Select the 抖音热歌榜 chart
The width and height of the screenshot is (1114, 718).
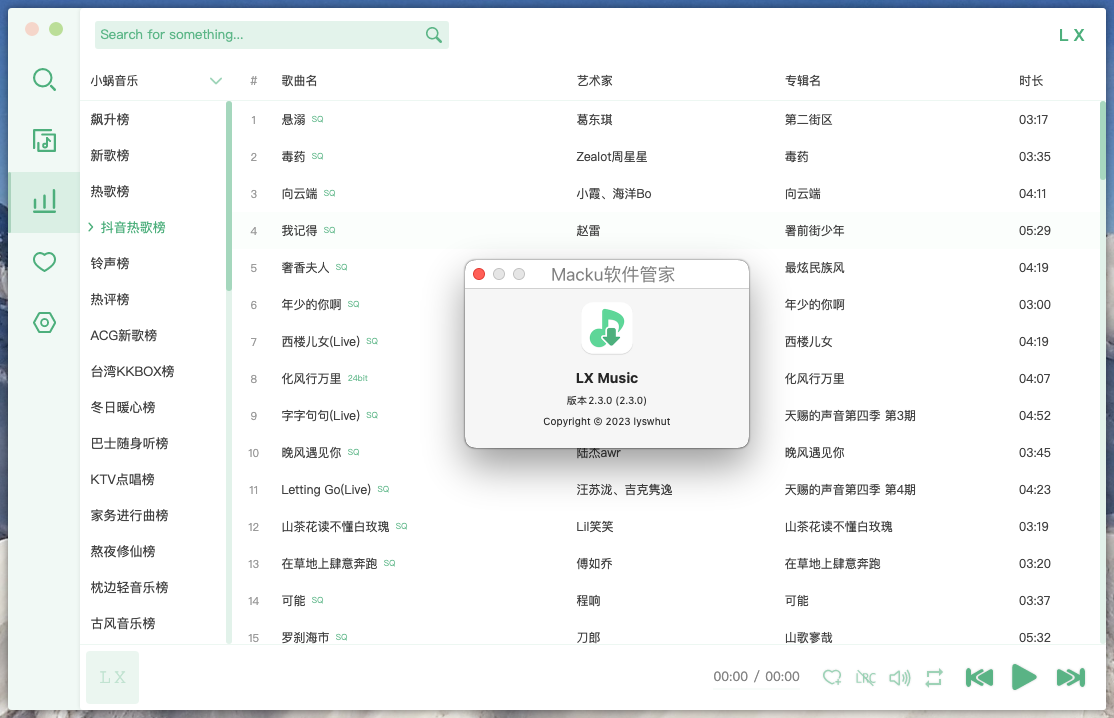[x=133, y=227]
